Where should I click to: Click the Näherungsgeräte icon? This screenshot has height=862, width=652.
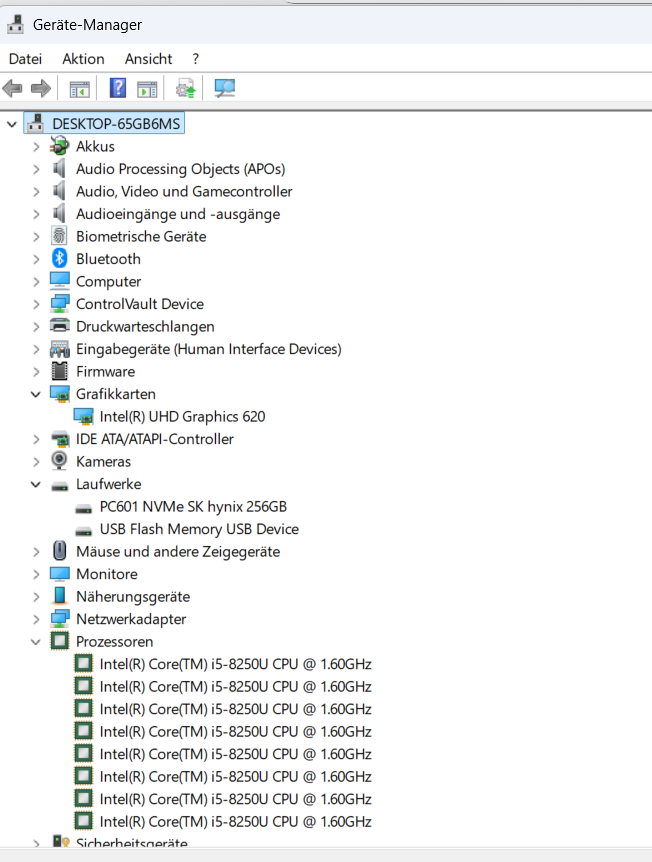point(59,596)
